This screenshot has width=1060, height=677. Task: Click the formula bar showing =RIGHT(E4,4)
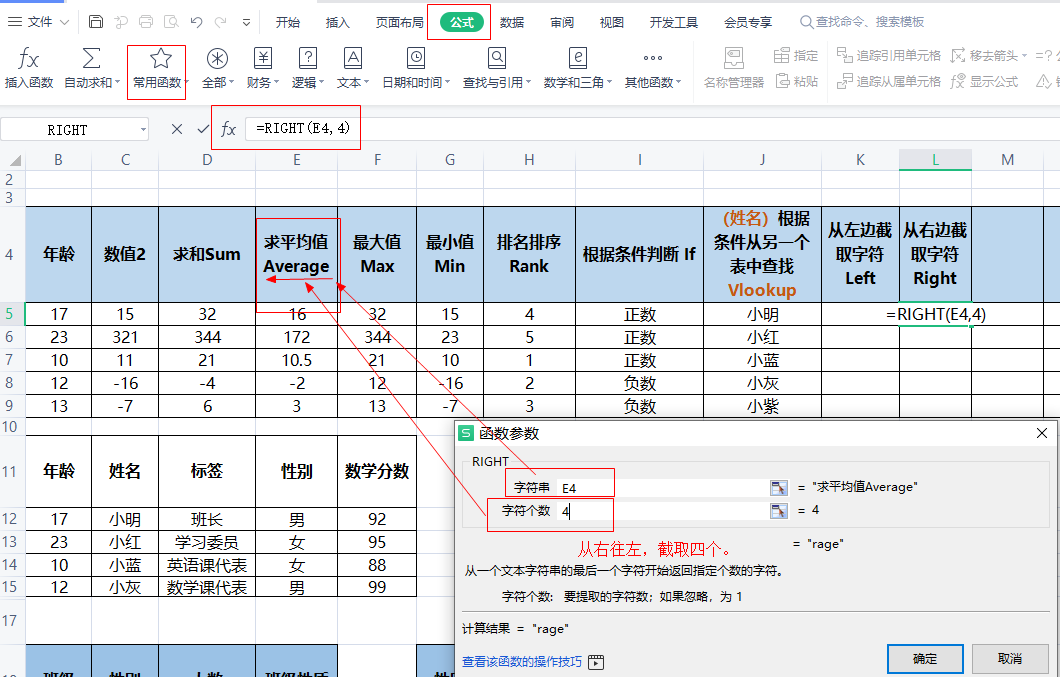(652, 129)
